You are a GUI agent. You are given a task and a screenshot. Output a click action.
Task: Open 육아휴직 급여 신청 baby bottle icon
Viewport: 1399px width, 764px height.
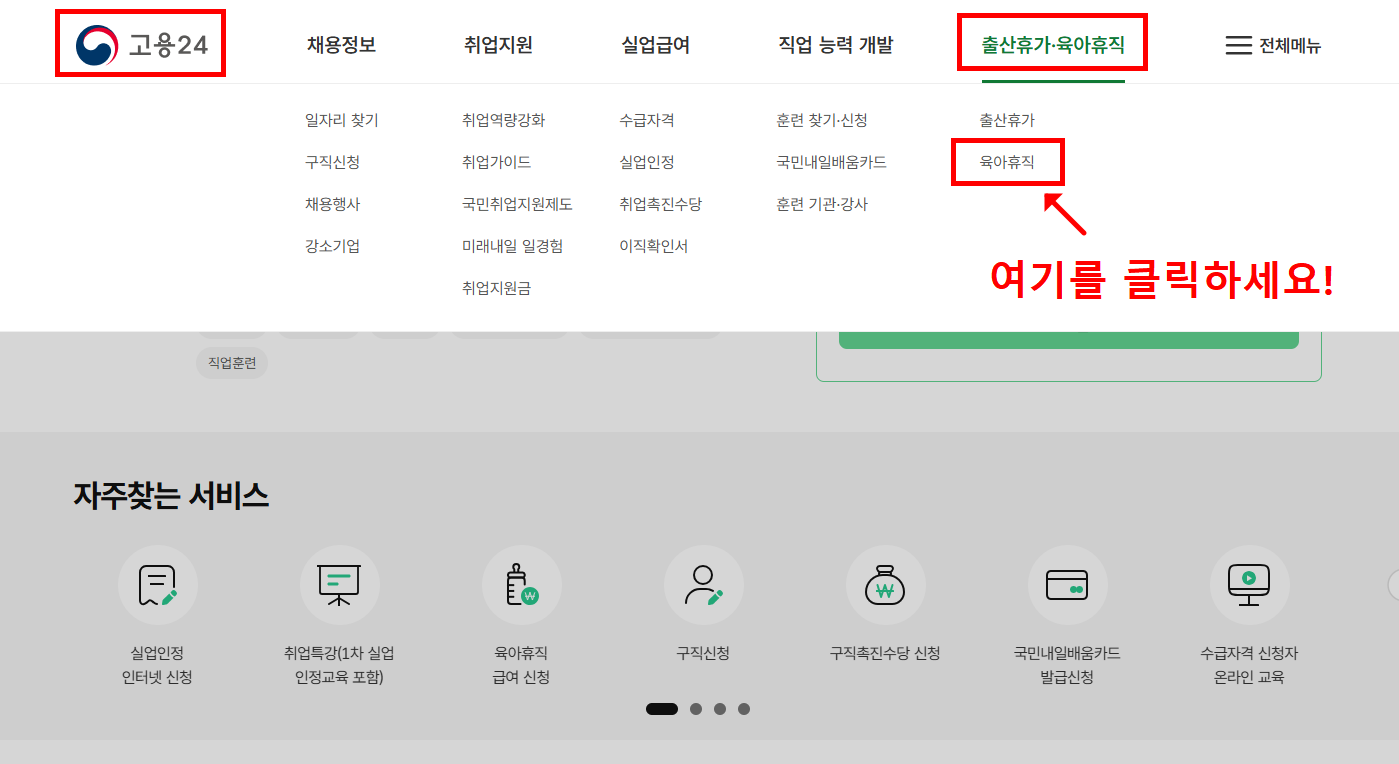521,585
